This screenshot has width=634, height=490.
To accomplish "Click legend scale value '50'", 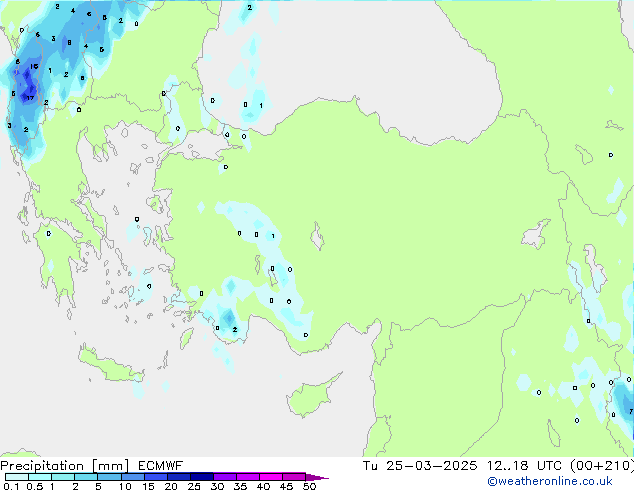I will [310, 486].
